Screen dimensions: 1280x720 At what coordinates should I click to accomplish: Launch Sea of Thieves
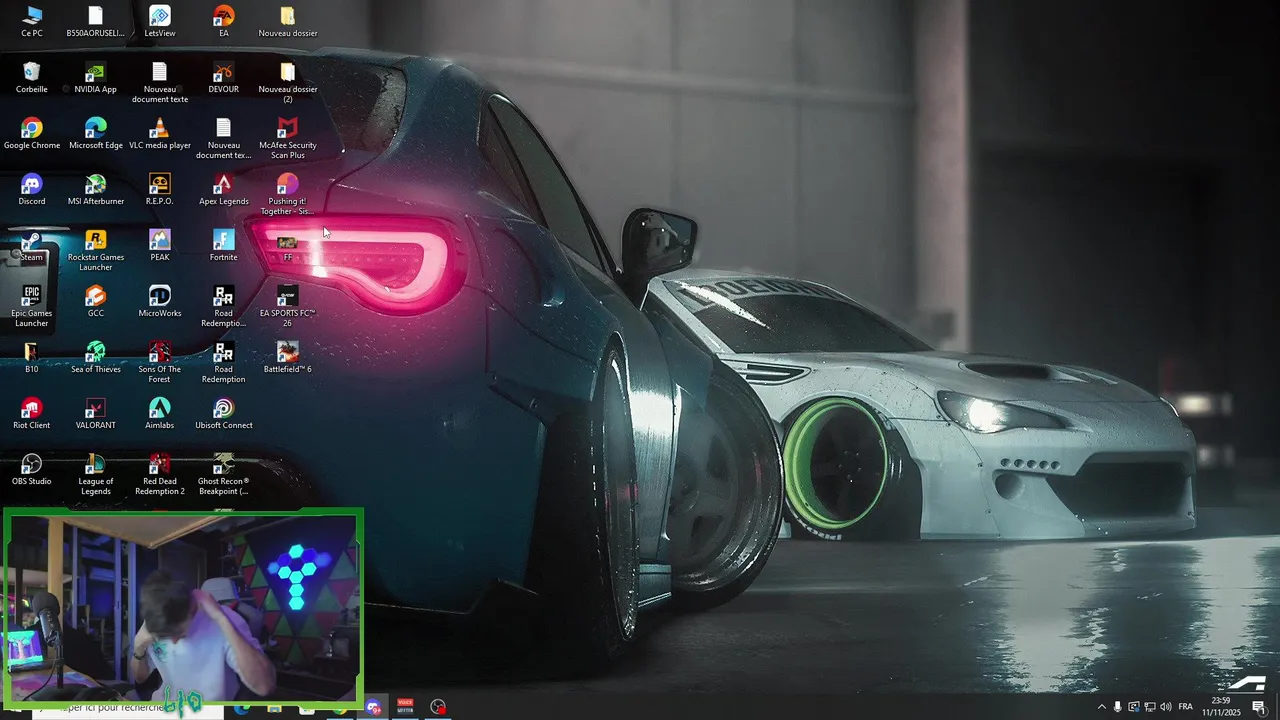[96, 358]
